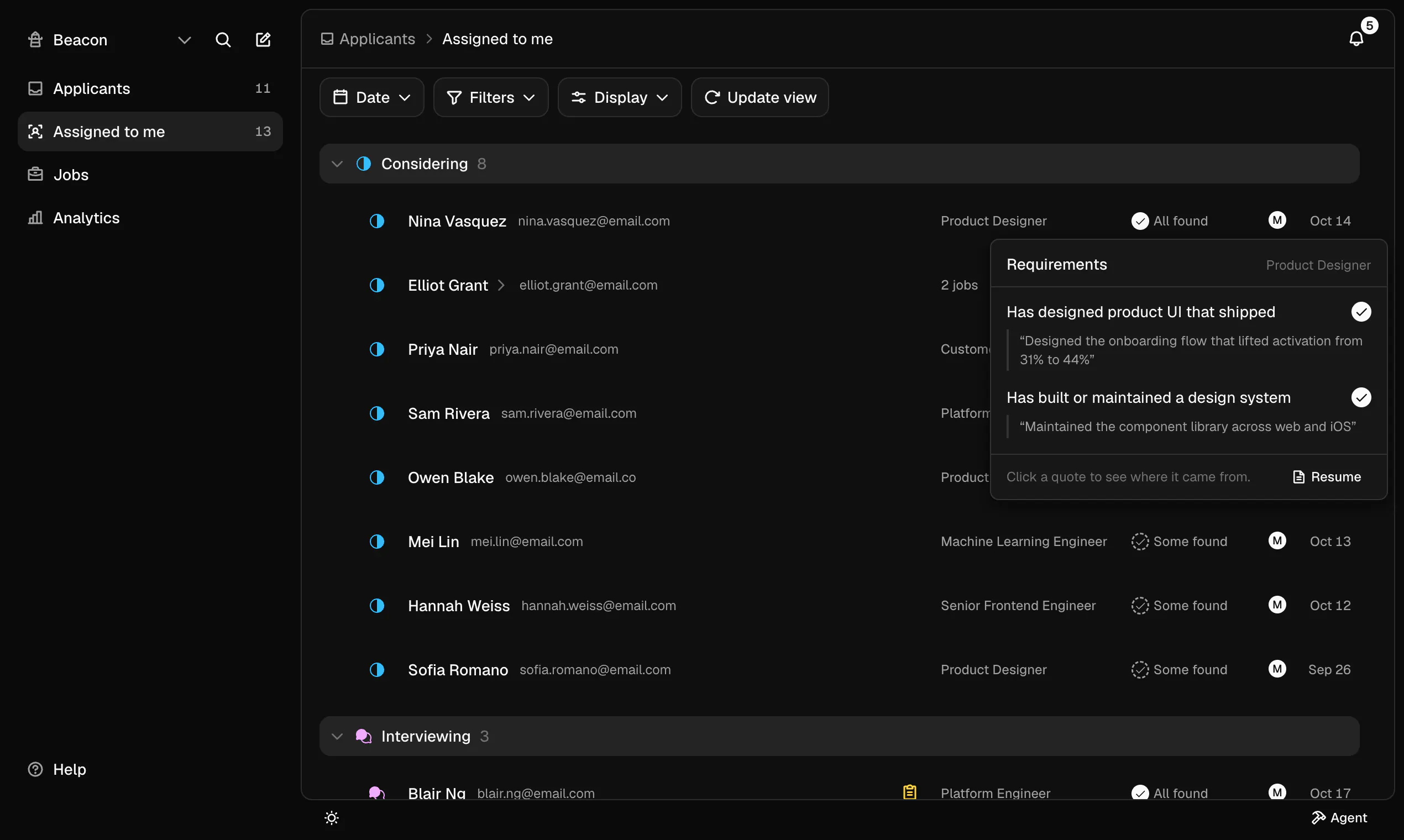Click the compose new note icon
The width and height of the screenshot is (1404, 840).
click(263, 40)
